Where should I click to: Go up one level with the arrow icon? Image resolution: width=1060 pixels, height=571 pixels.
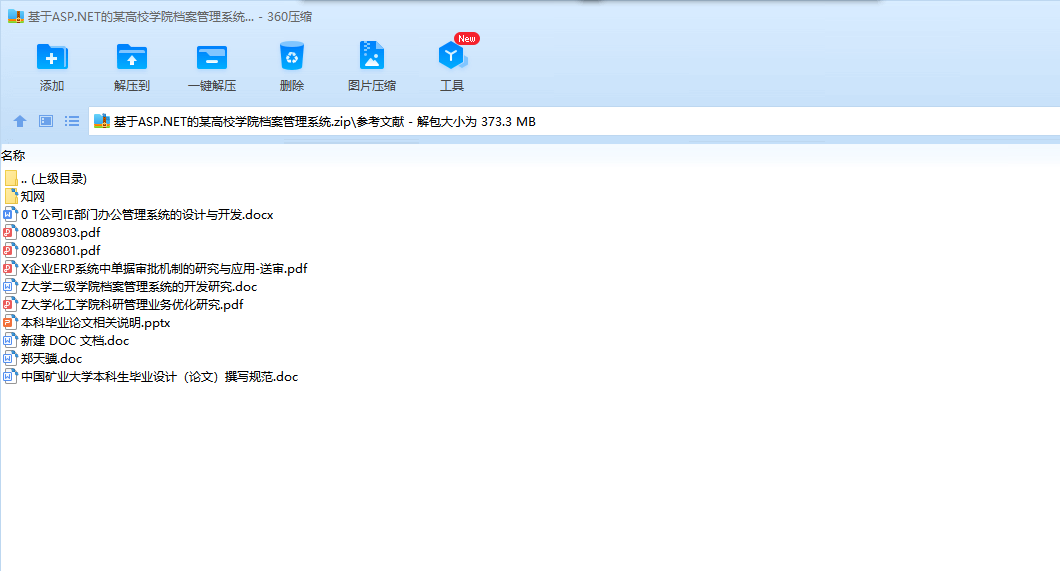pos(20,121)
